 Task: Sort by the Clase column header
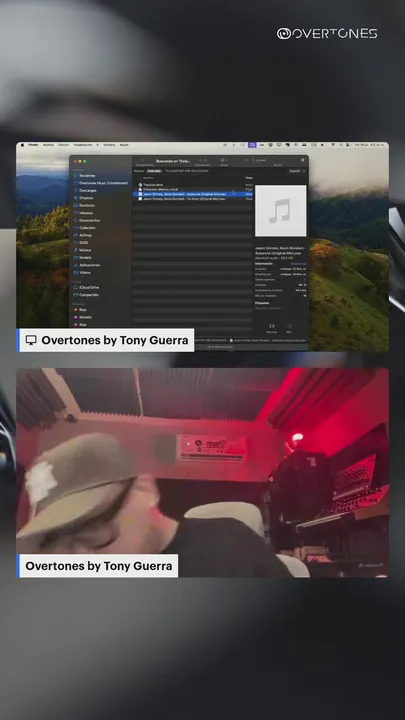(x=248, y=178)
